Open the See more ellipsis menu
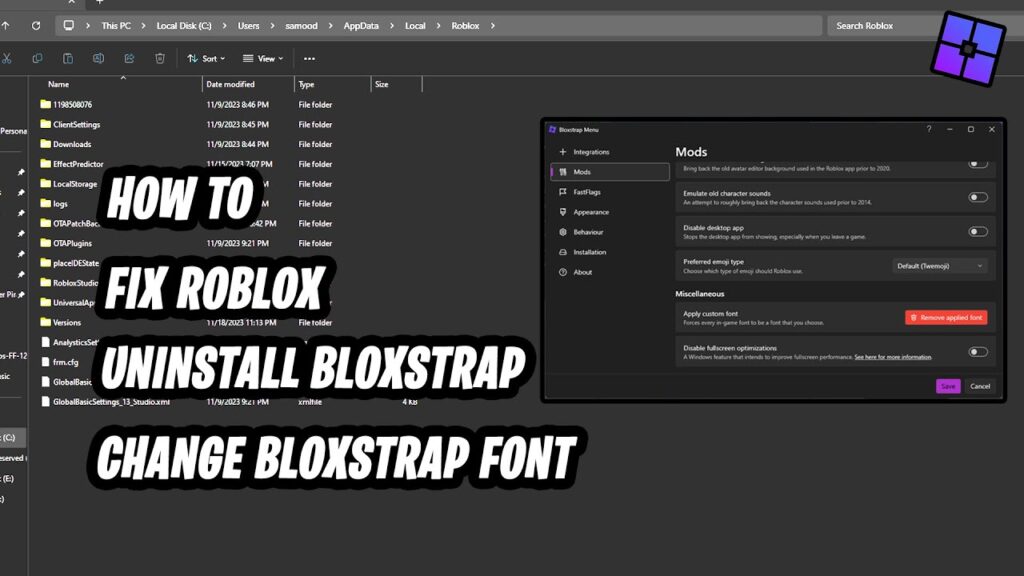1024x576 pixels. click(x=310, y=59)
